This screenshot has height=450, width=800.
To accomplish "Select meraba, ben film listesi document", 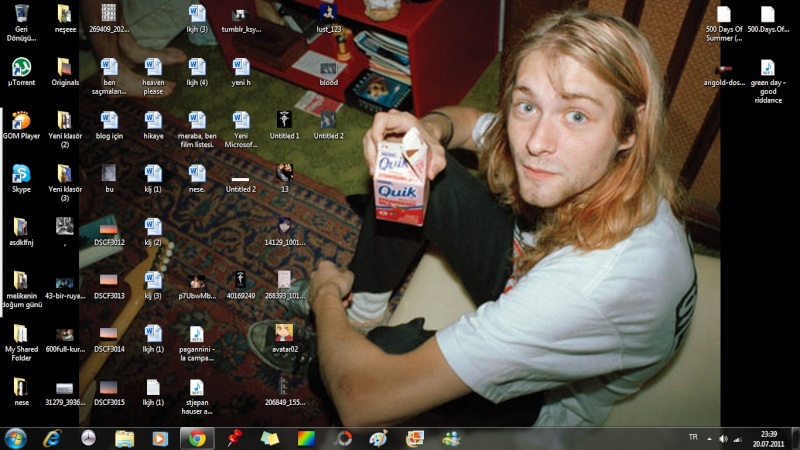I will tap(197, 130).
